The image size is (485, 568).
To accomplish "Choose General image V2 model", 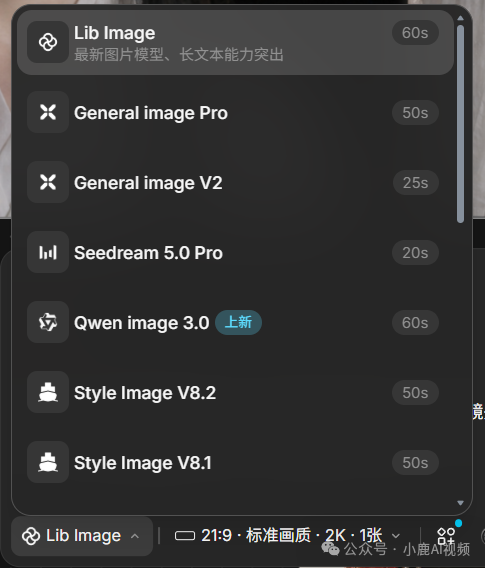I will (235, 182).
